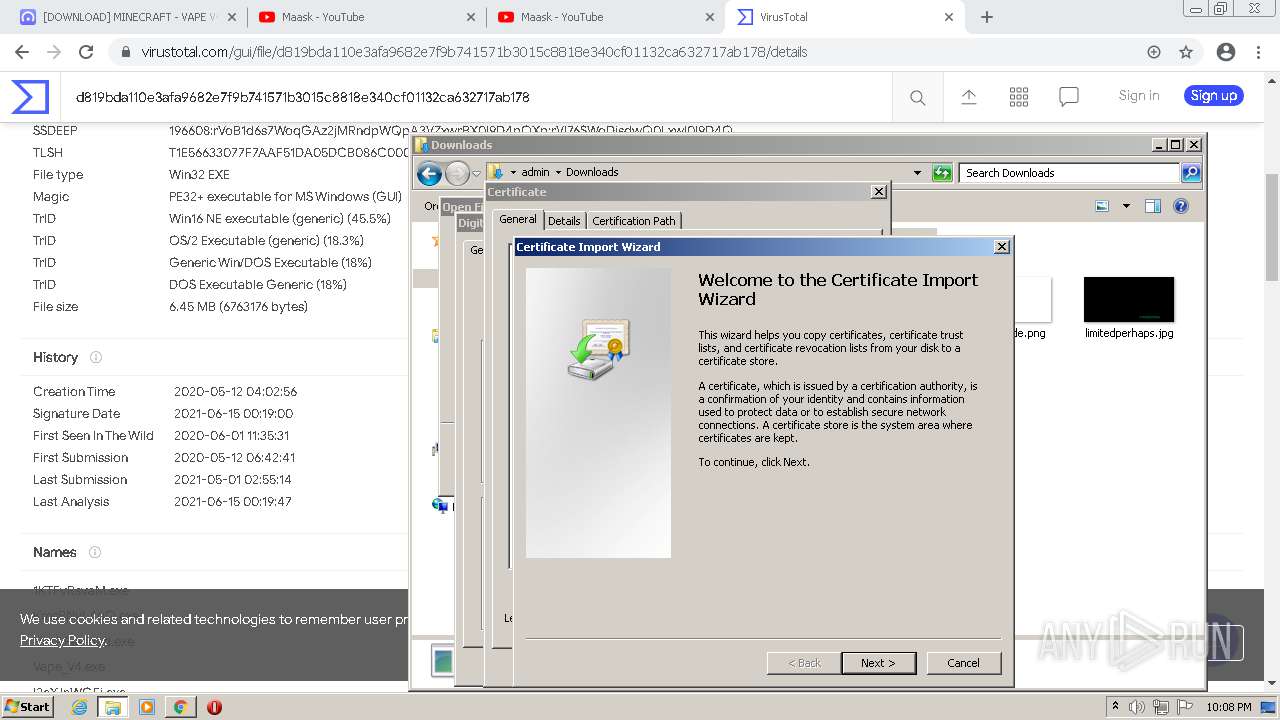Click the VirusTotal upload file icon
The height and width of the screenshot is (720, 1280).
pyautogui.click(x=968, y=97)
